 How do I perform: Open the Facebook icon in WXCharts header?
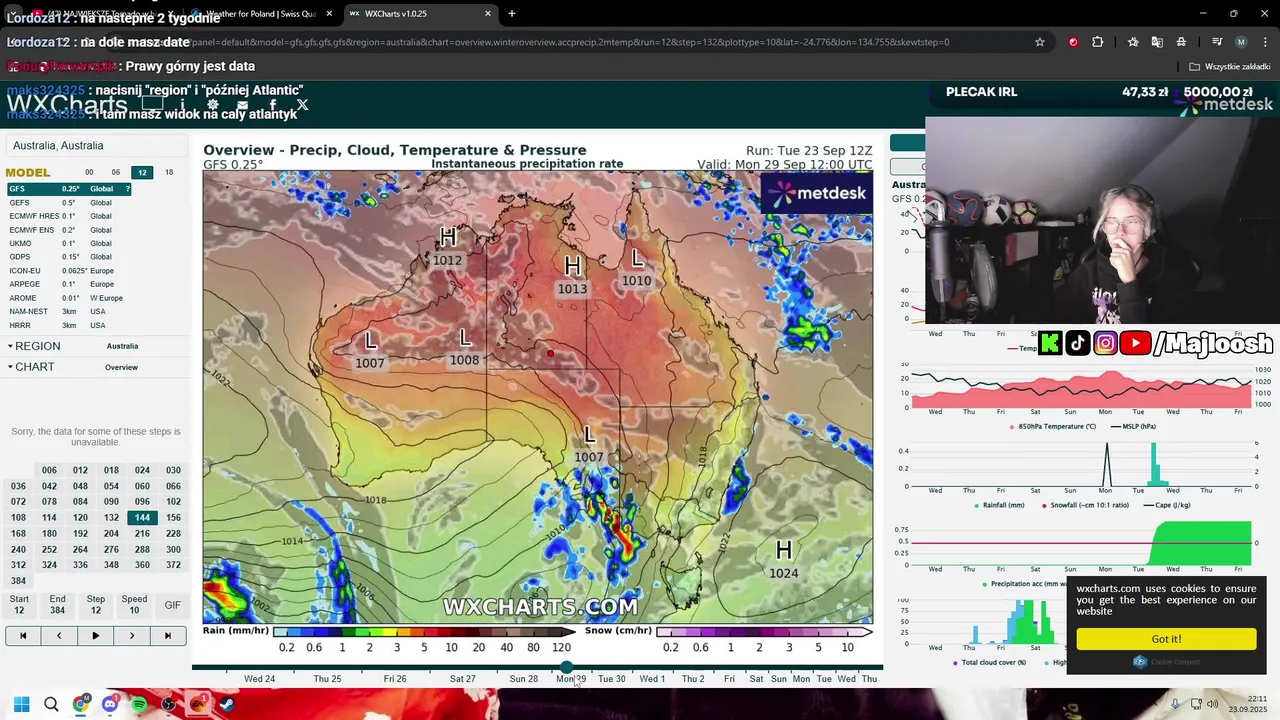click(x=272, y=105)
